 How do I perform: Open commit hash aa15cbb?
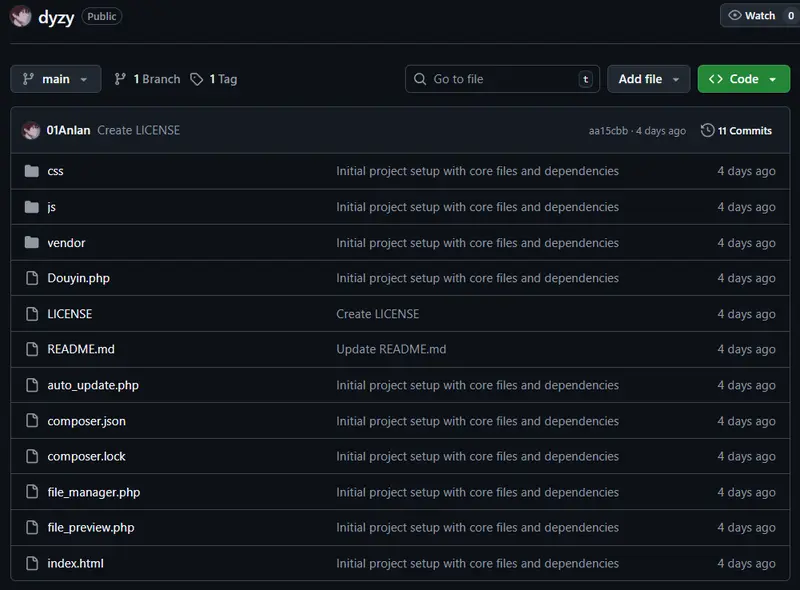coord(608,131)
